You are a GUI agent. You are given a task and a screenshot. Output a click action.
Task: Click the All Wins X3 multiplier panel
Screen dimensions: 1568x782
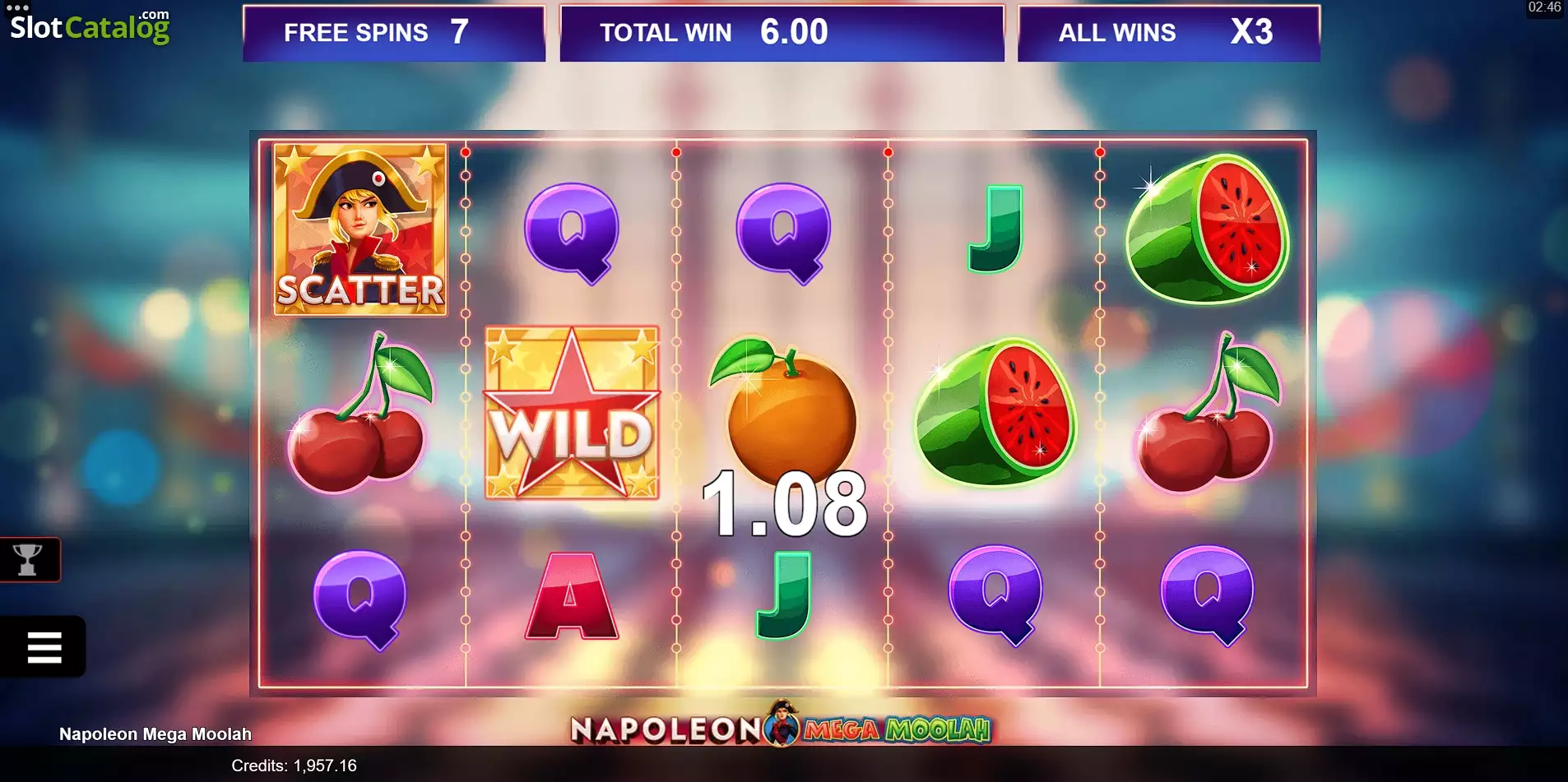1169,33
